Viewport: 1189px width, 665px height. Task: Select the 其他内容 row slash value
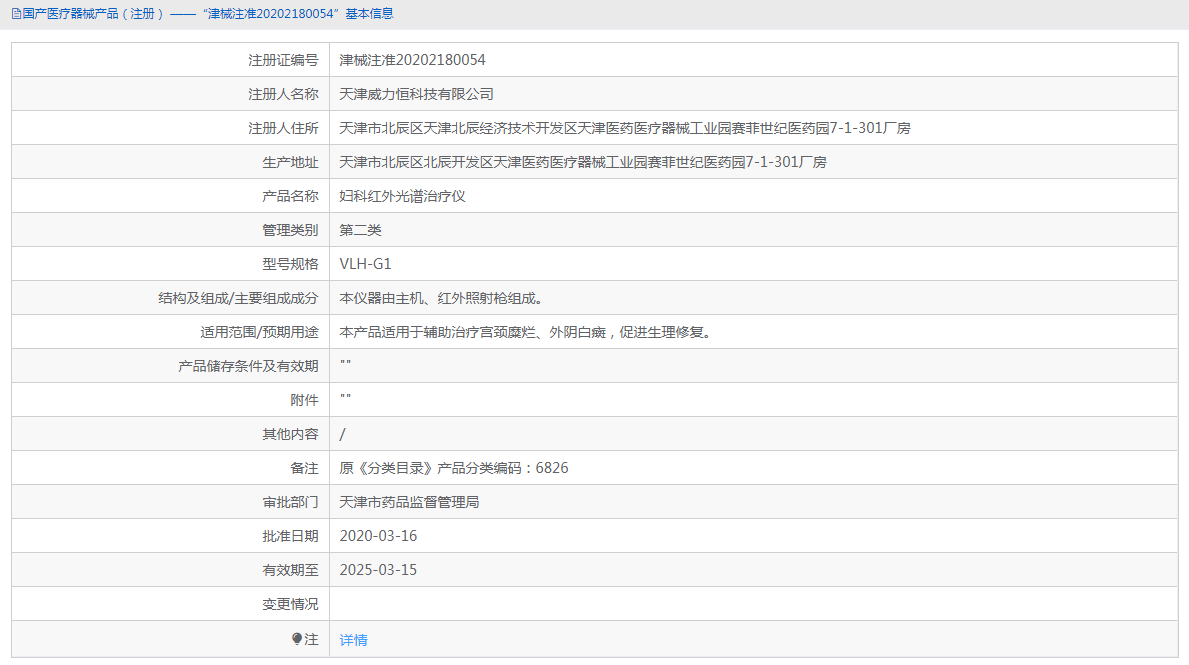point(341,433)
